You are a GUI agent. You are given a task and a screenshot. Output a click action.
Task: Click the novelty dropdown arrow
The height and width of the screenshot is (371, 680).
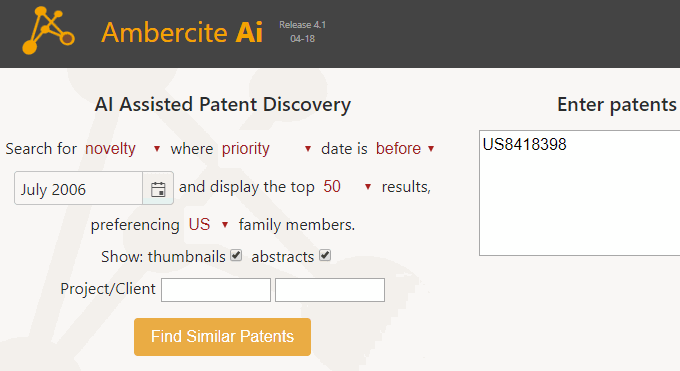point(157,149)
